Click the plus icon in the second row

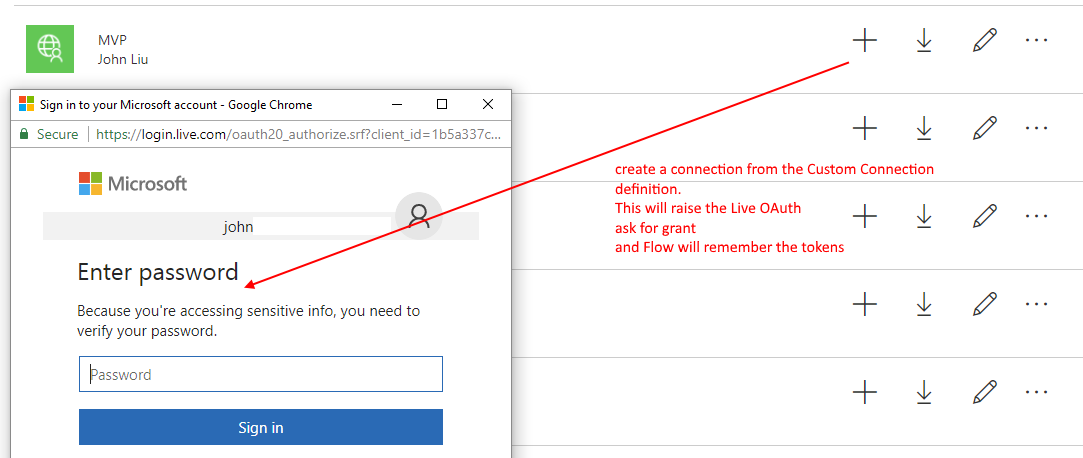click(x=864, y=128)
